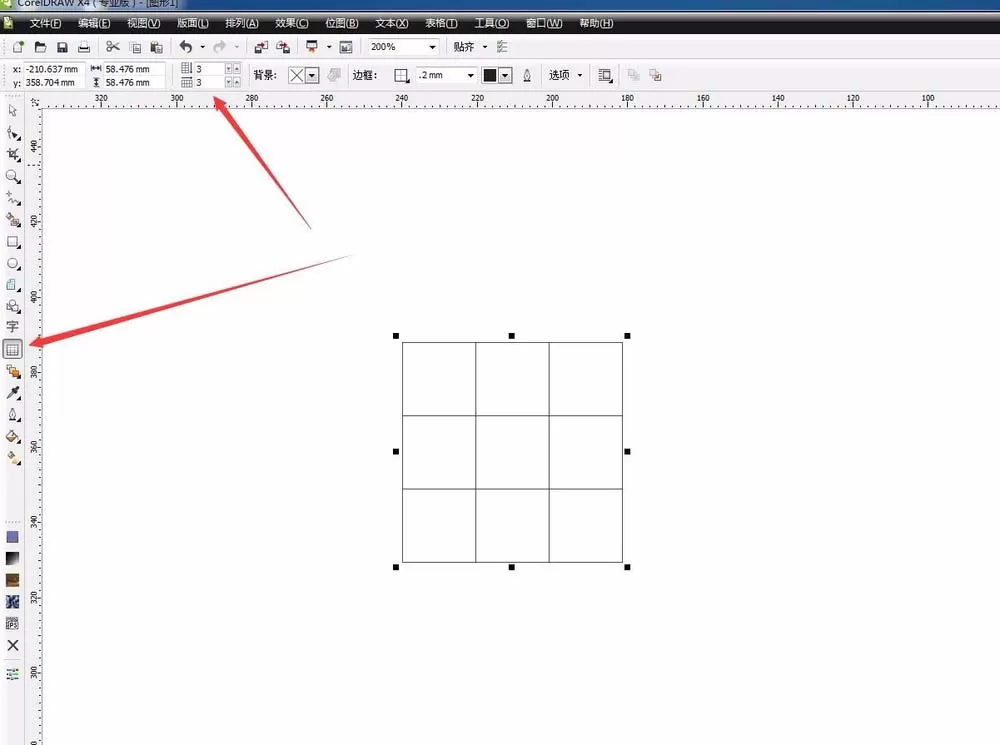
Task: Click the Undo arrow icon
Action: (186, 47)
